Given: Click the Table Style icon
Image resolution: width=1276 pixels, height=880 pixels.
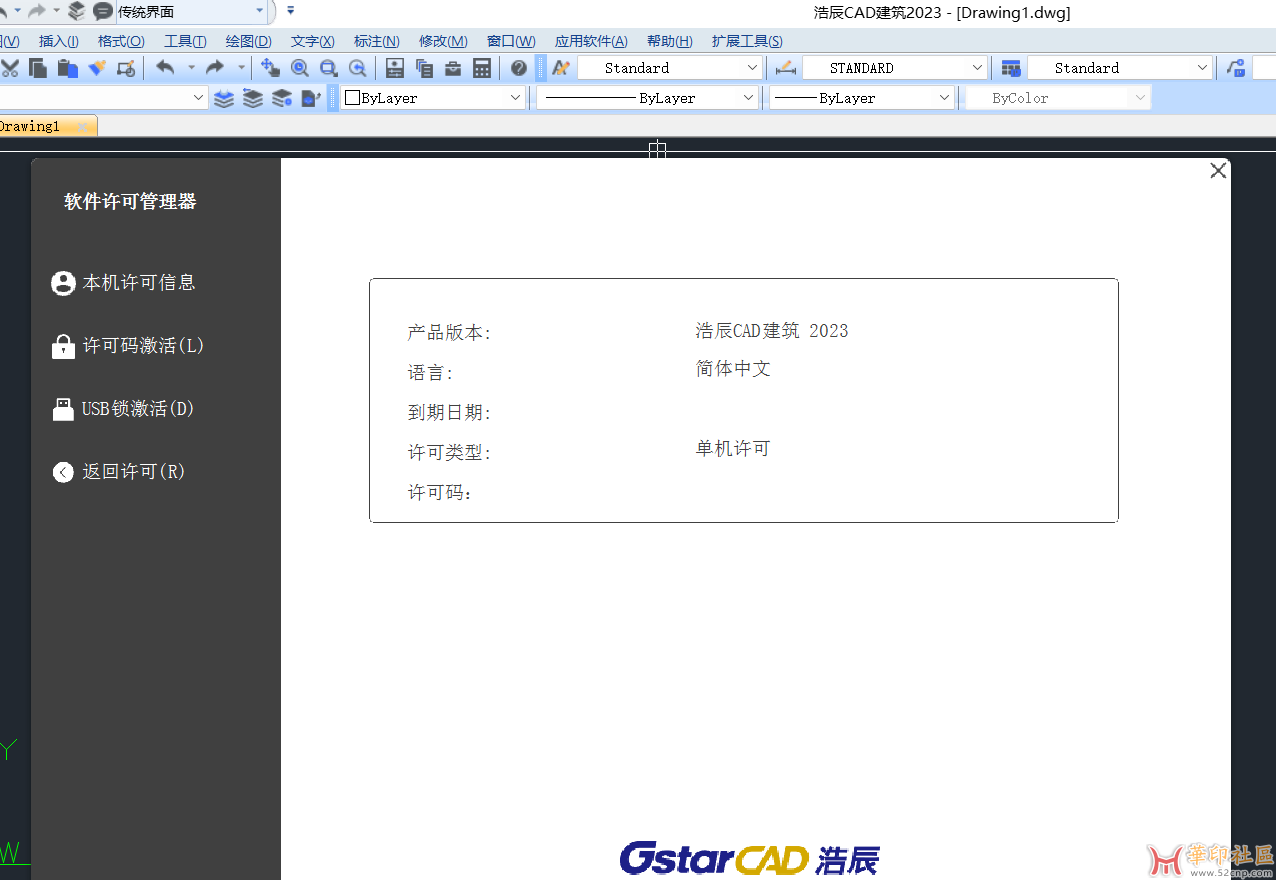Looking at the screenshot, I should click(x=1011, y=68).
